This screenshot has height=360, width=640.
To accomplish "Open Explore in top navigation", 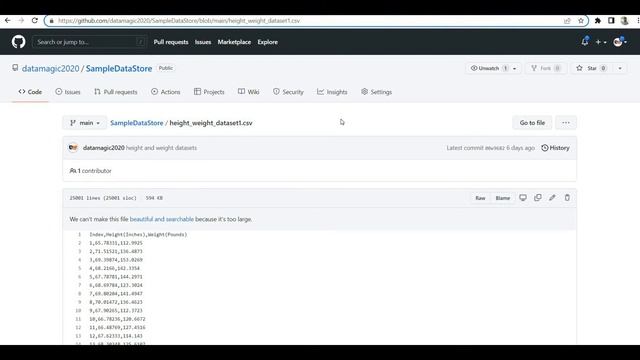I will 268,42.
